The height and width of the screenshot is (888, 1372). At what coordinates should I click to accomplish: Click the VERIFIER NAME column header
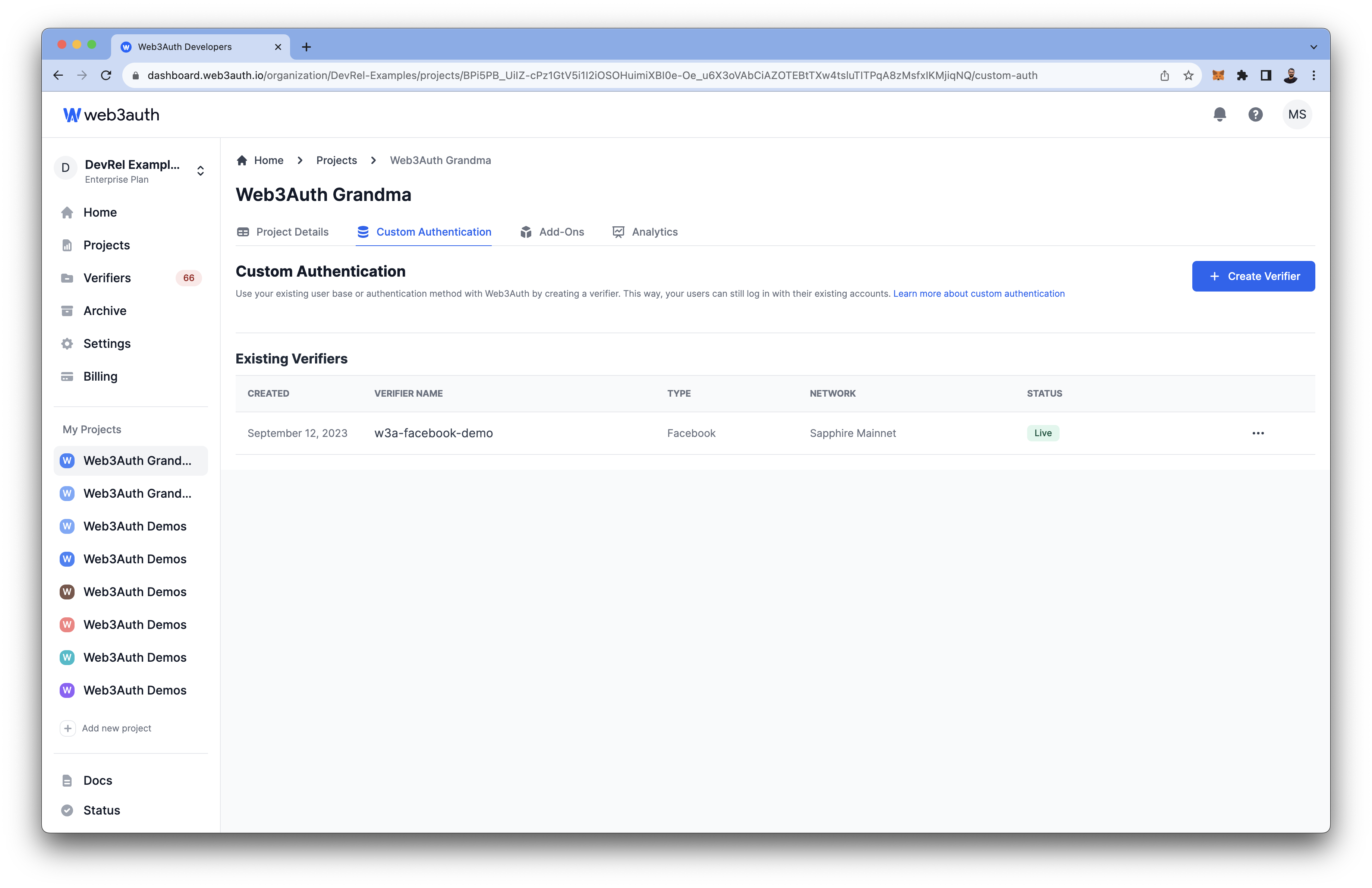[408, 393]
